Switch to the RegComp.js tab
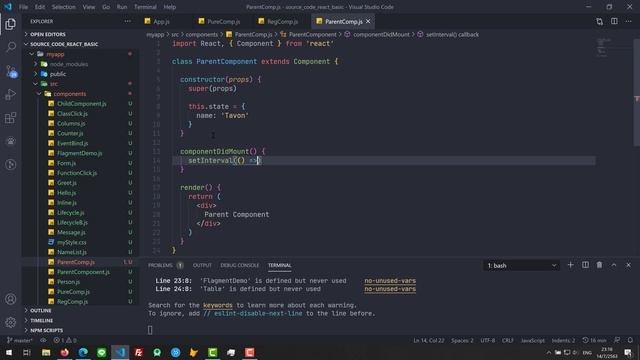The width and height of the screenshot is (640, 360). (x=282, y=22)
